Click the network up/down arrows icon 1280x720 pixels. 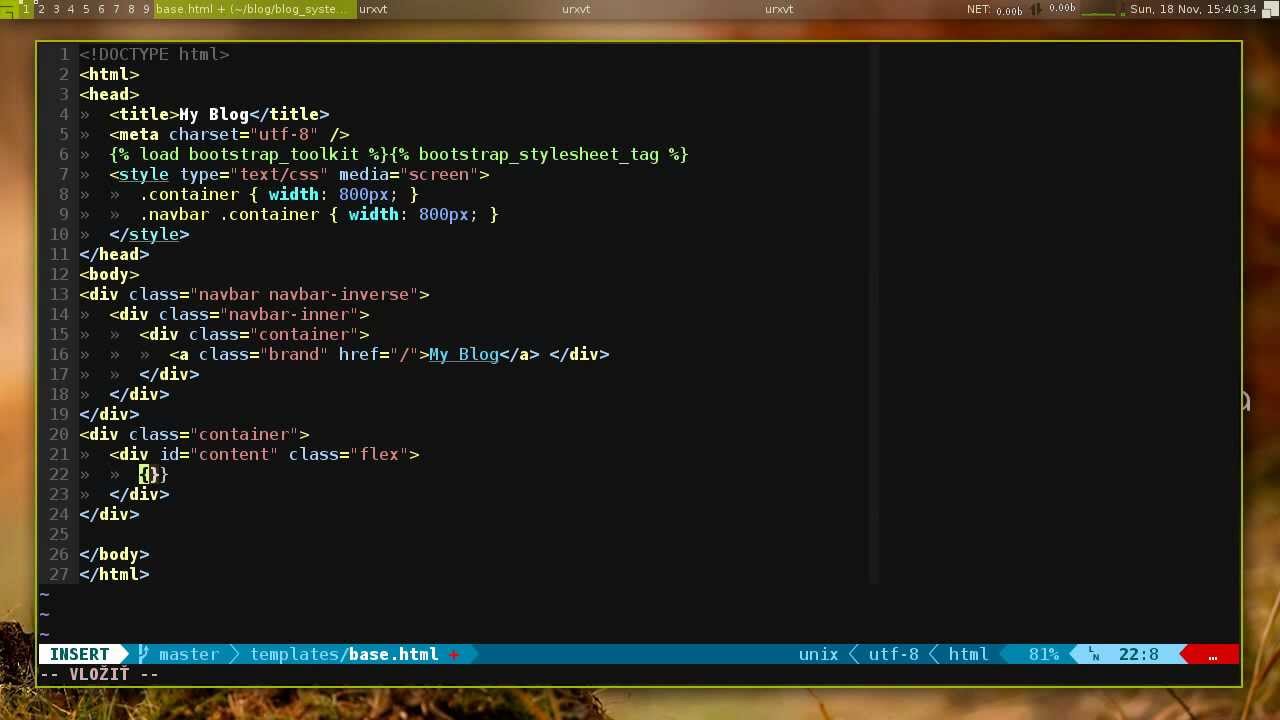point(1037,9)
